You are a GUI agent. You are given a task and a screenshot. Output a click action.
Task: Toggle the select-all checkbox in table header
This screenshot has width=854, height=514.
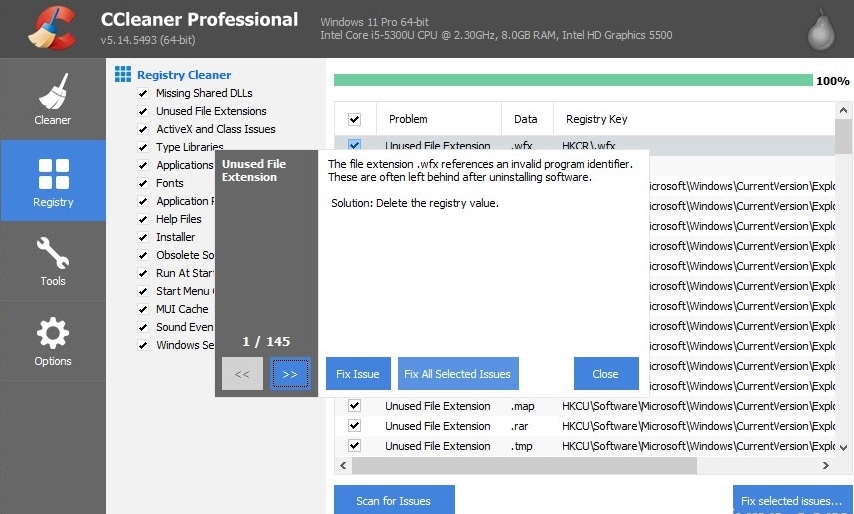point(354,119)
